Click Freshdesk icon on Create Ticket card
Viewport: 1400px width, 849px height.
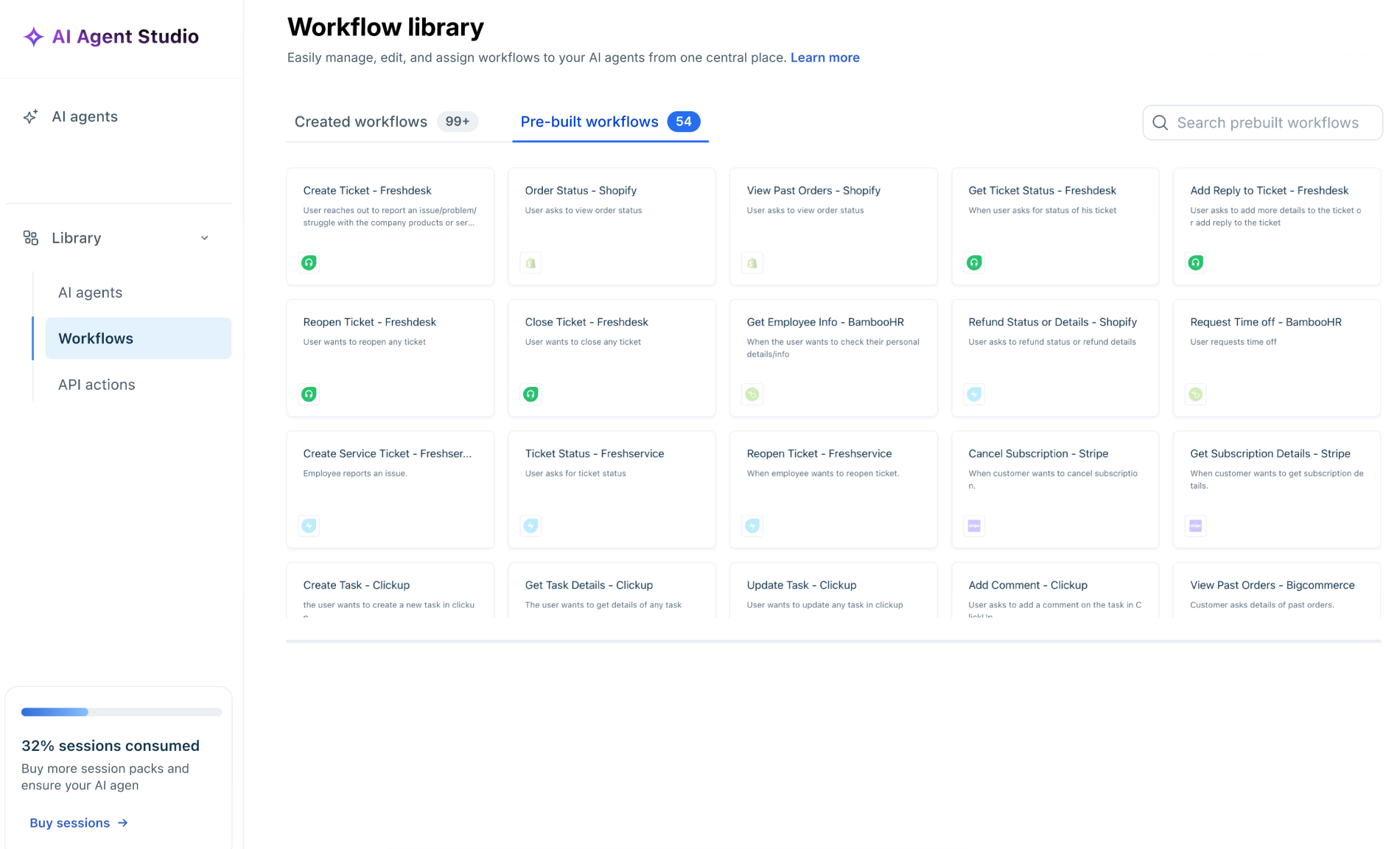[309, 262]
